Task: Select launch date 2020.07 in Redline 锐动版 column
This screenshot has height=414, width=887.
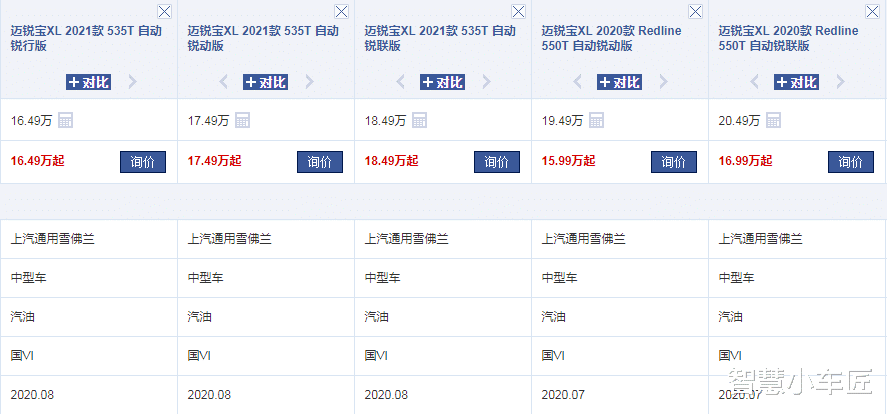Action: point(563,395)
